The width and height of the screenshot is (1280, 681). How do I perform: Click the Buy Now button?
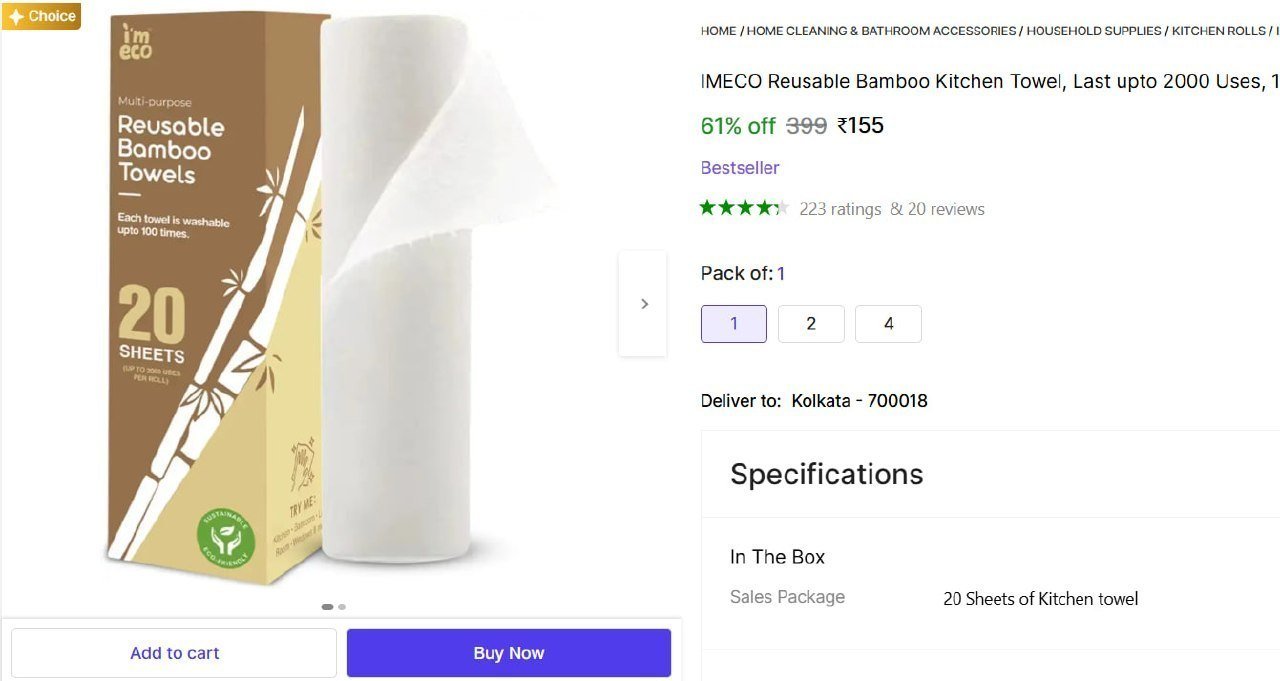[509, 653]
